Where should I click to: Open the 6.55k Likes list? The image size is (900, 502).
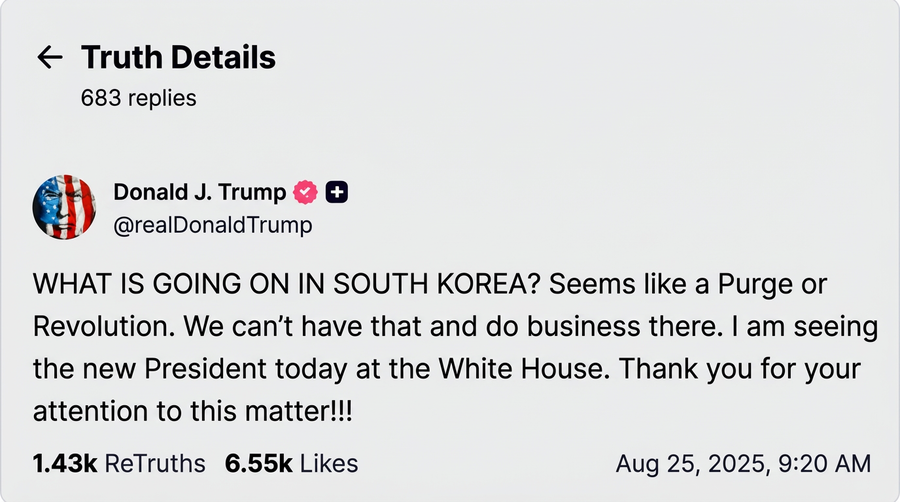pyautogui.click(x=291, y=464)
